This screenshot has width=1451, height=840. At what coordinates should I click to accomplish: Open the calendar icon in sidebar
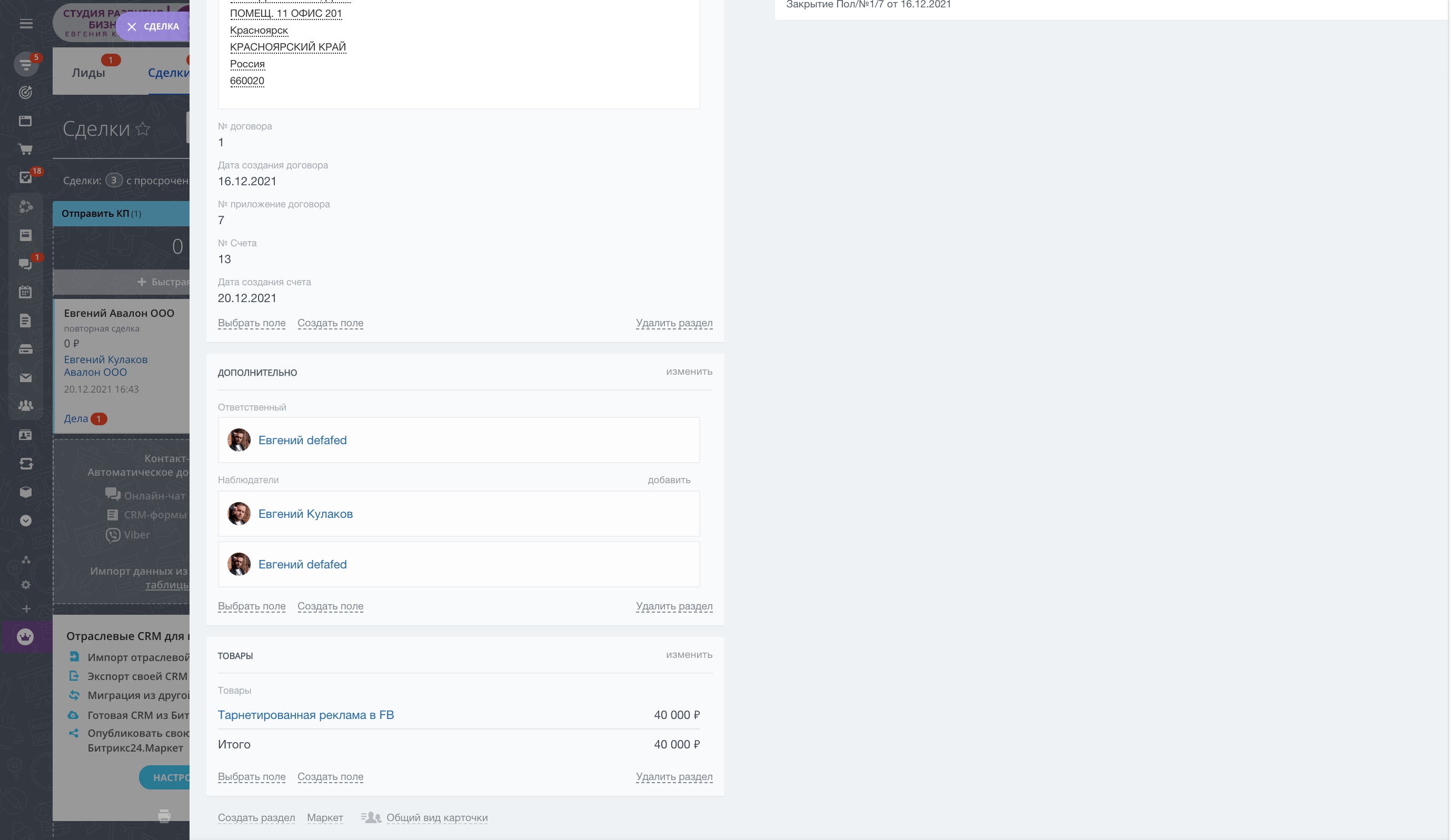pos(25,292)
